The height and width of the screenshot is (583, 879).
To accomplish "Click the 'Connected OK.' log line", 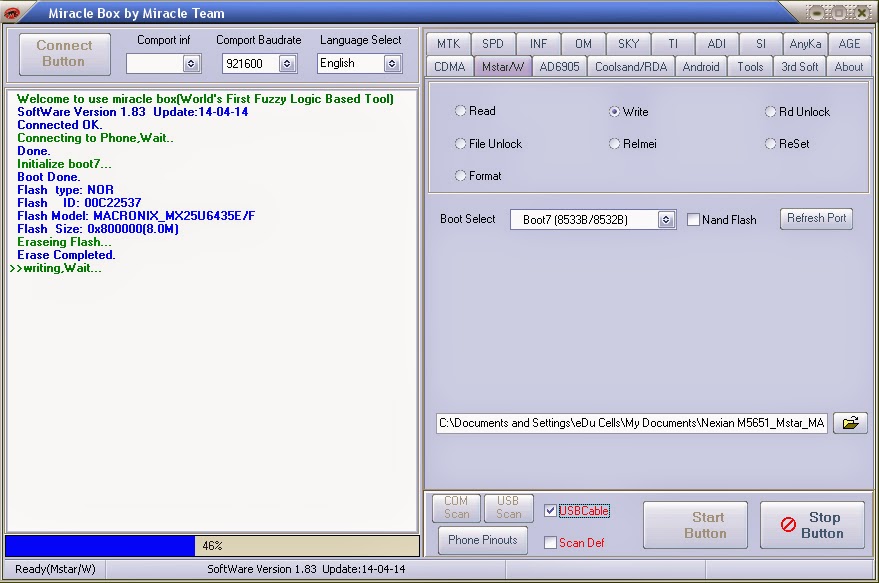I will [x=59, y=125].
